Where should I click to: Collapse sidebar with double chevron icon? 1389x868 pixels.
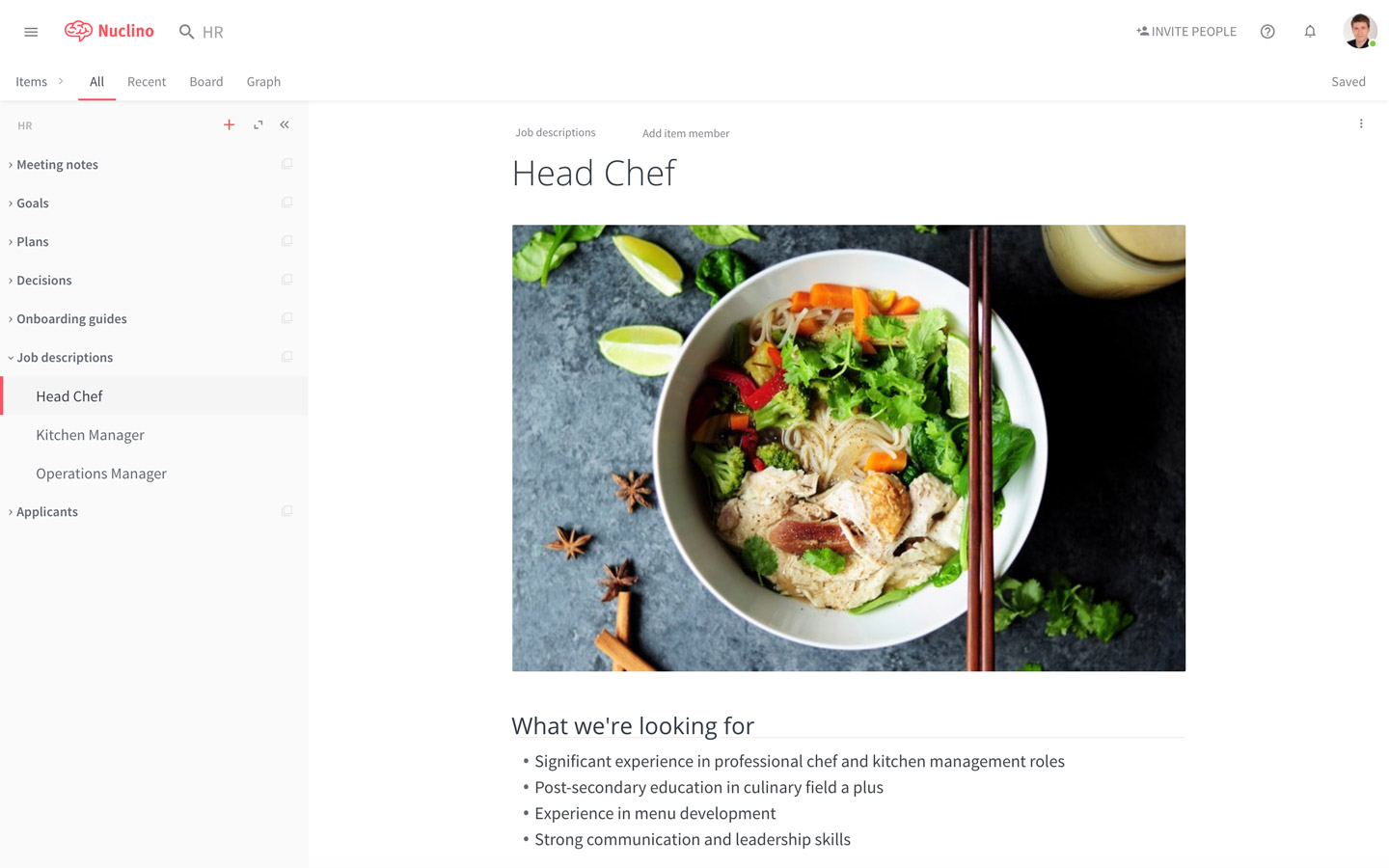tap(285, 124)
